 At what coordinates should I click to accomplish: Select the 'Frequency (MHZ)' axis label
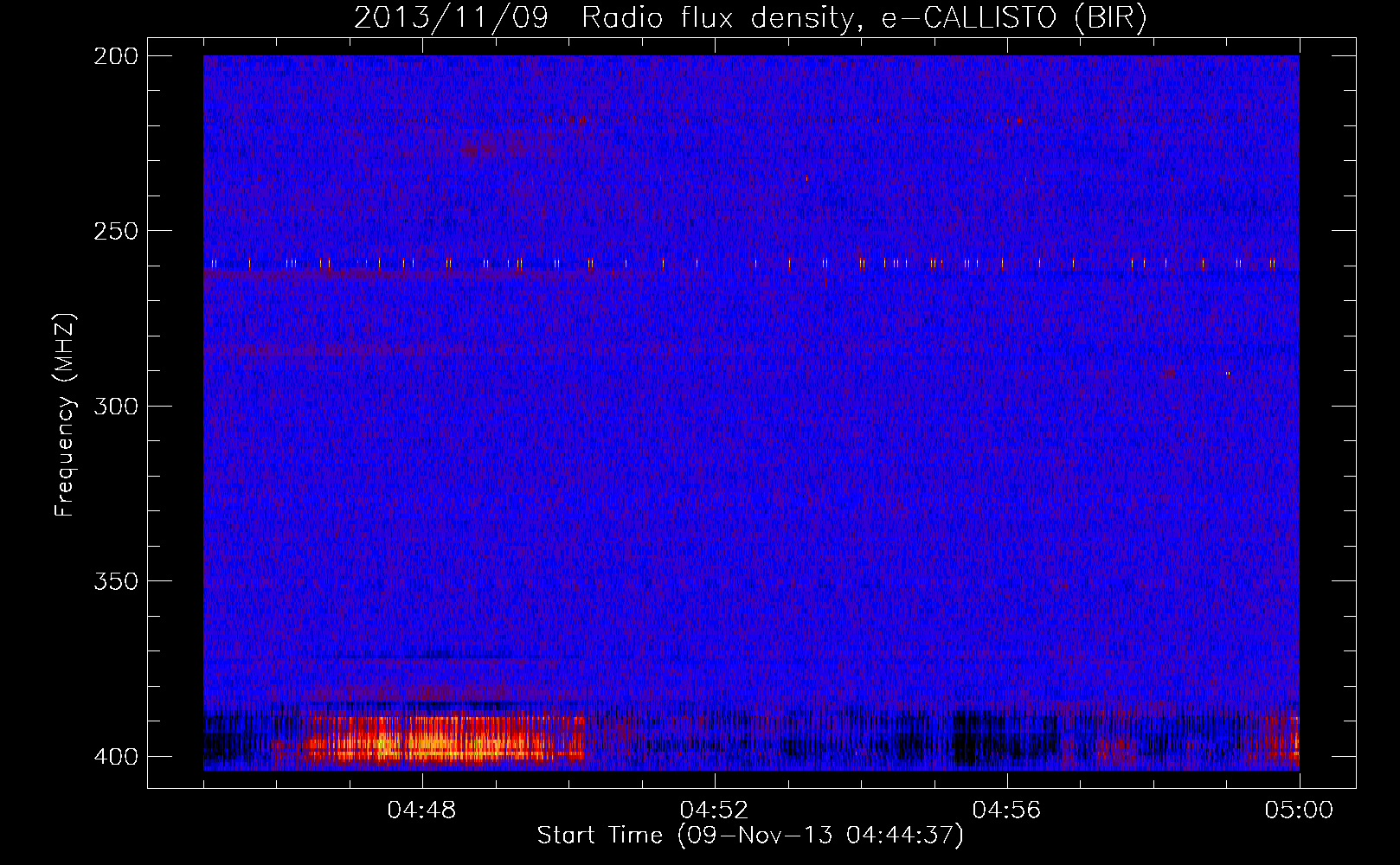coord(65,414)
